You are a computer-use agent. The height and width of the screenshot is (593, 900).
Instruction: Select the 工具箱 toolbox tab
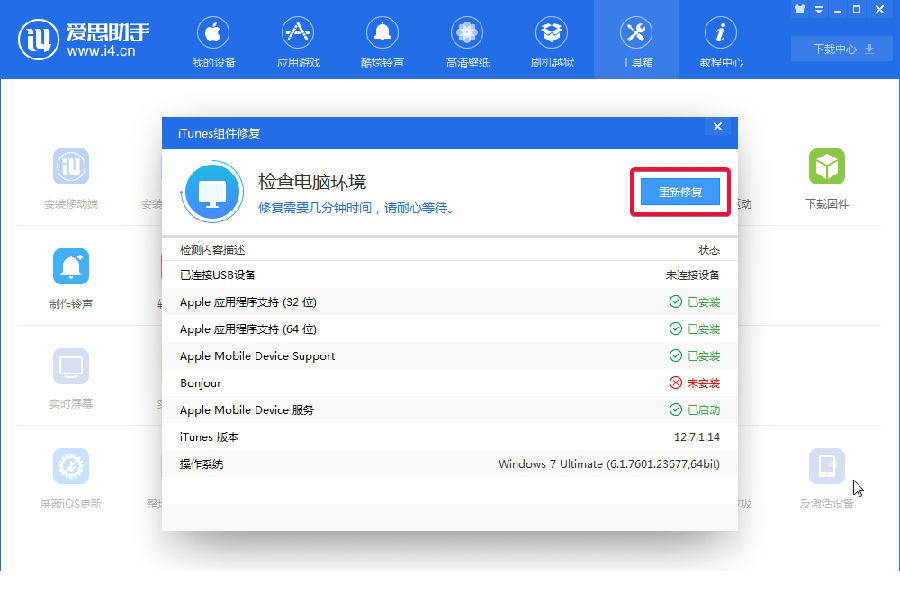(637, 42)
